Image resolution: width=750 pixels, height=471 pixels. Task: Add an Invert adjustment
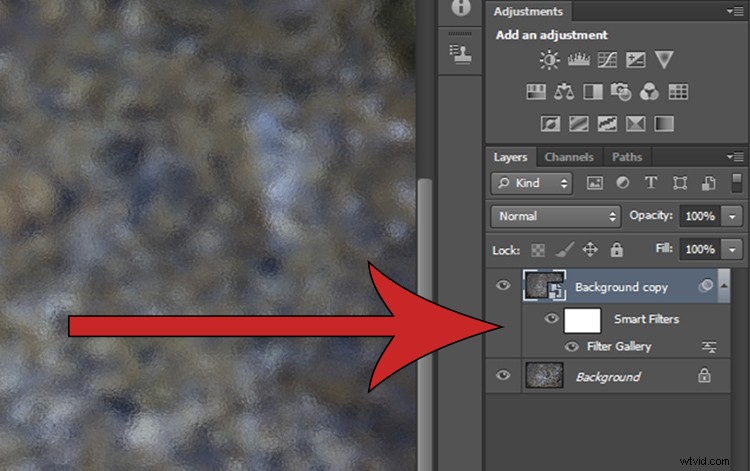550,123
